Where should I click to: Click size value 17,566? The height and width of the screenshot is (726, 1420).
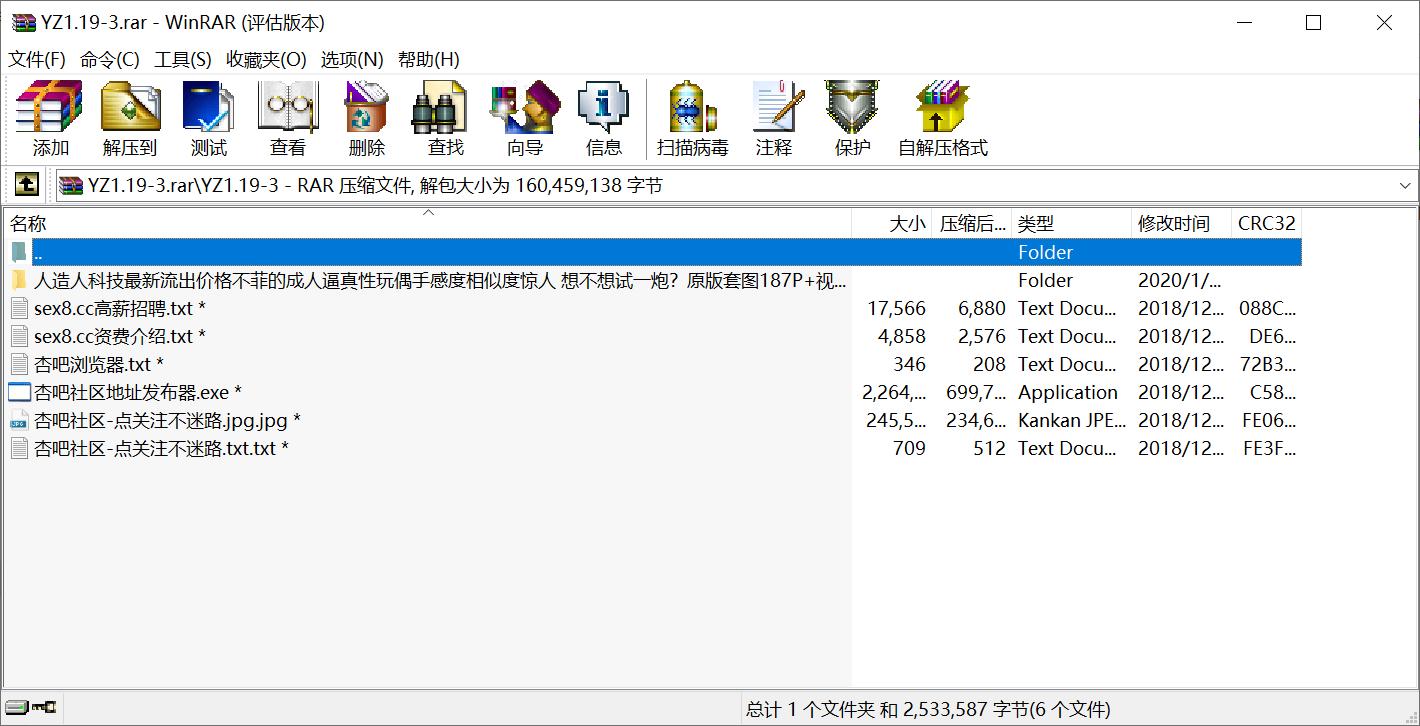pyautogui.click(x=896, y=308)
